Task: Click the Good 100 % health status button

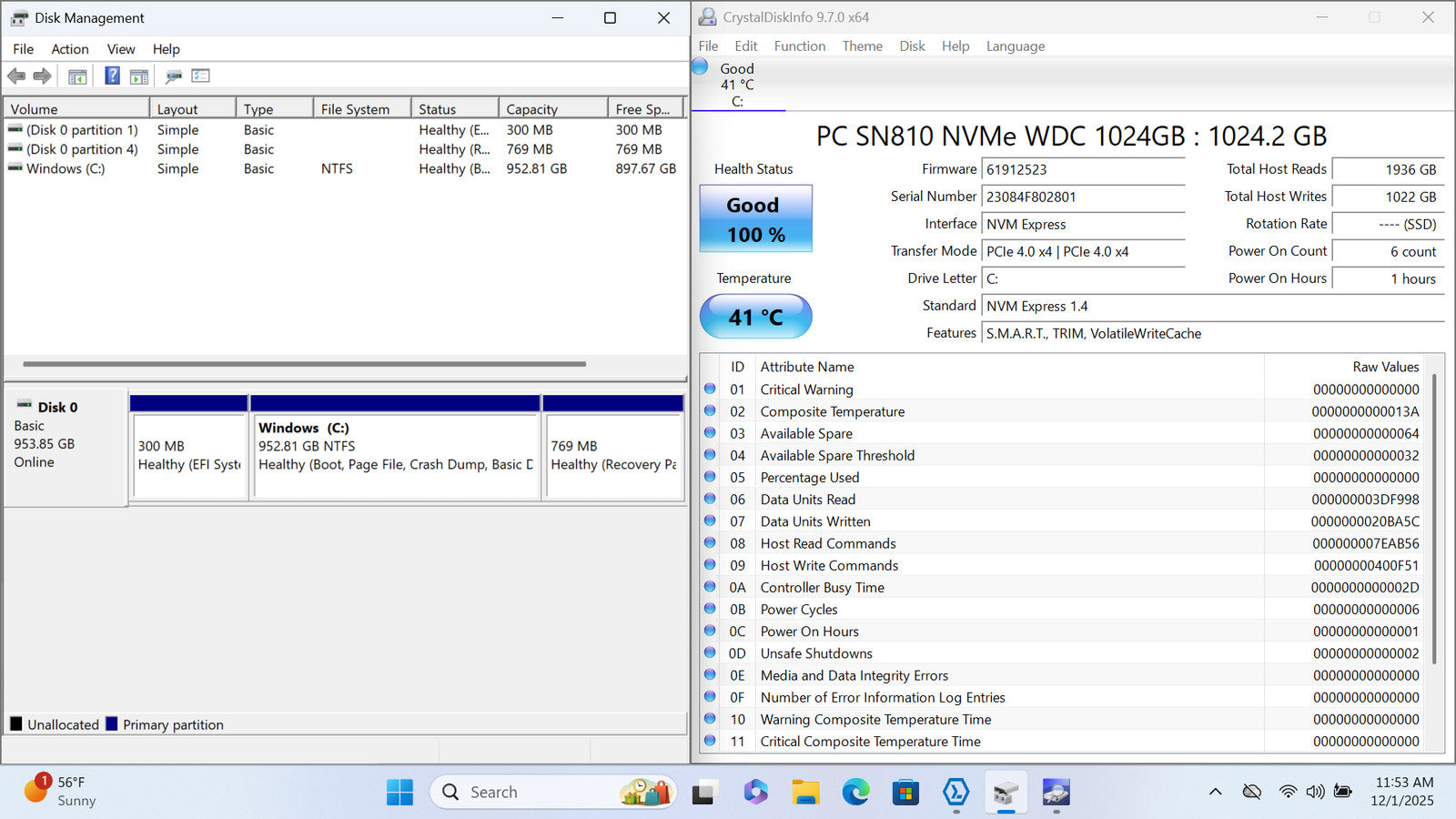Action: (755, 219)
